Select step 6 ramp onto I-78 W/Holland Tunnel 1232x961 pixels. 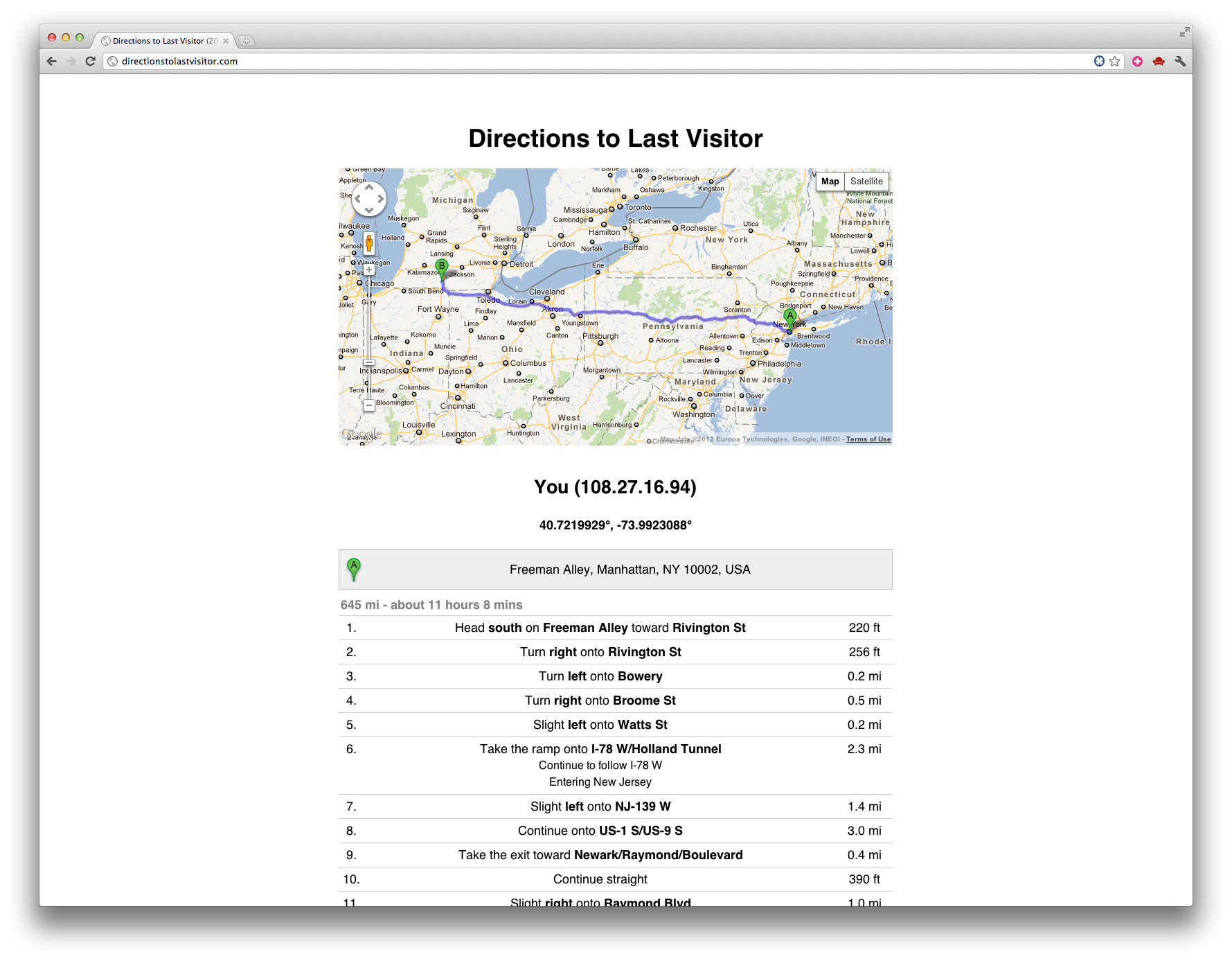pyautogui.click(x=615, y=766)
